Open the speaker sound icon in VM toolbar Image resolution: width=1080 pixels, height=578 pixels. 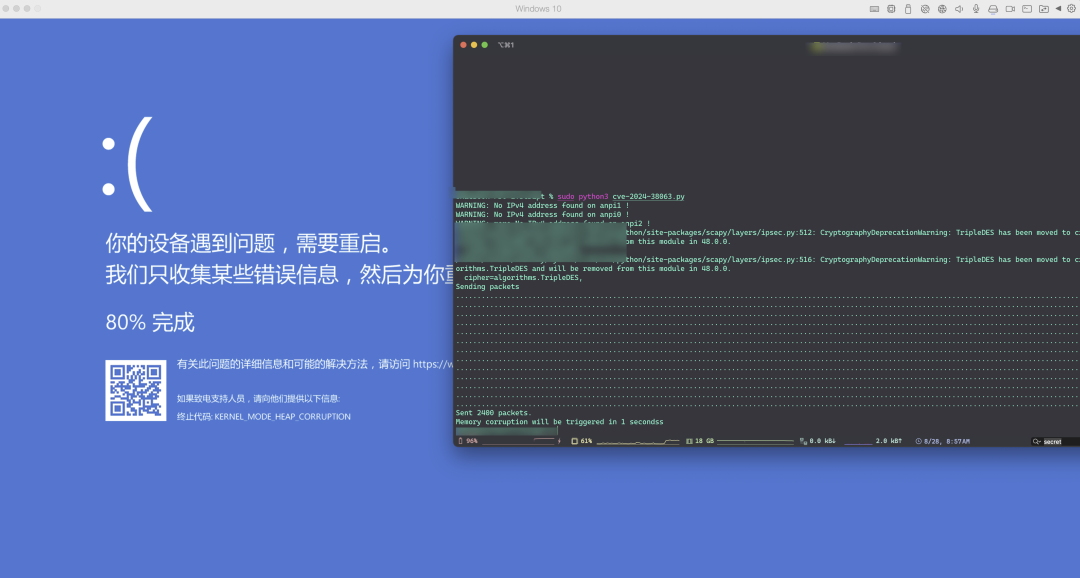[x=959, y=9]
